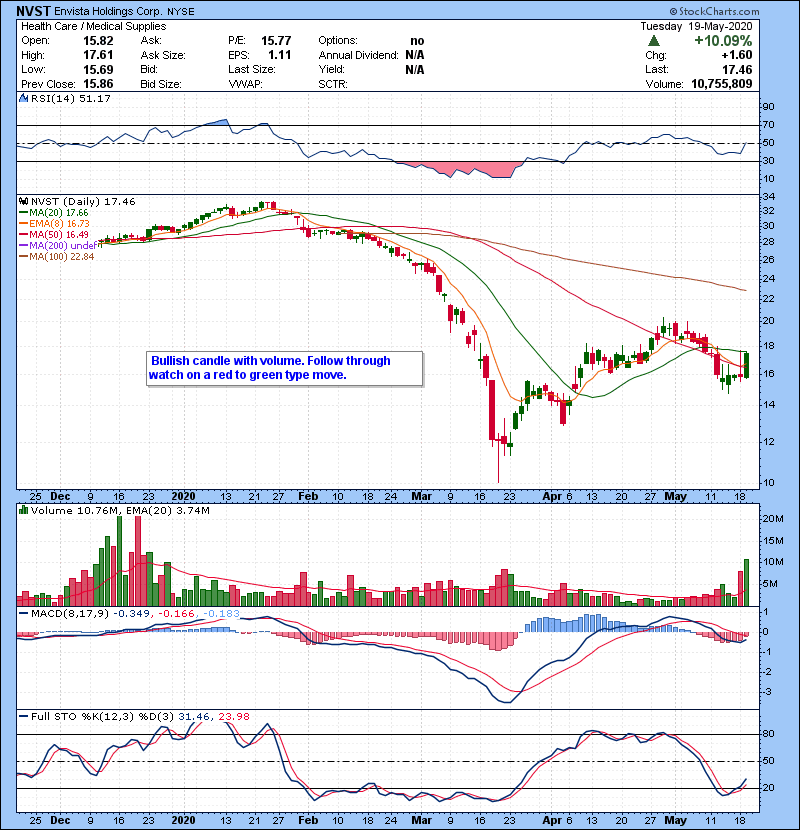Screen dimensions: 800x830
Task: Click the '2020' label on price chart axis
Action: point(183,497)
